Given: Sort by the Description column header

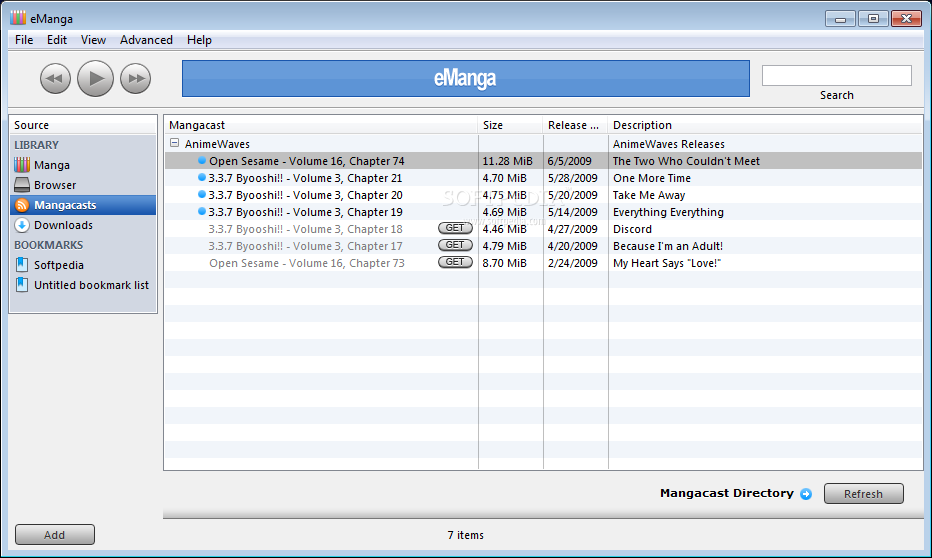Looking at the screenshot, I should (765, 125).
